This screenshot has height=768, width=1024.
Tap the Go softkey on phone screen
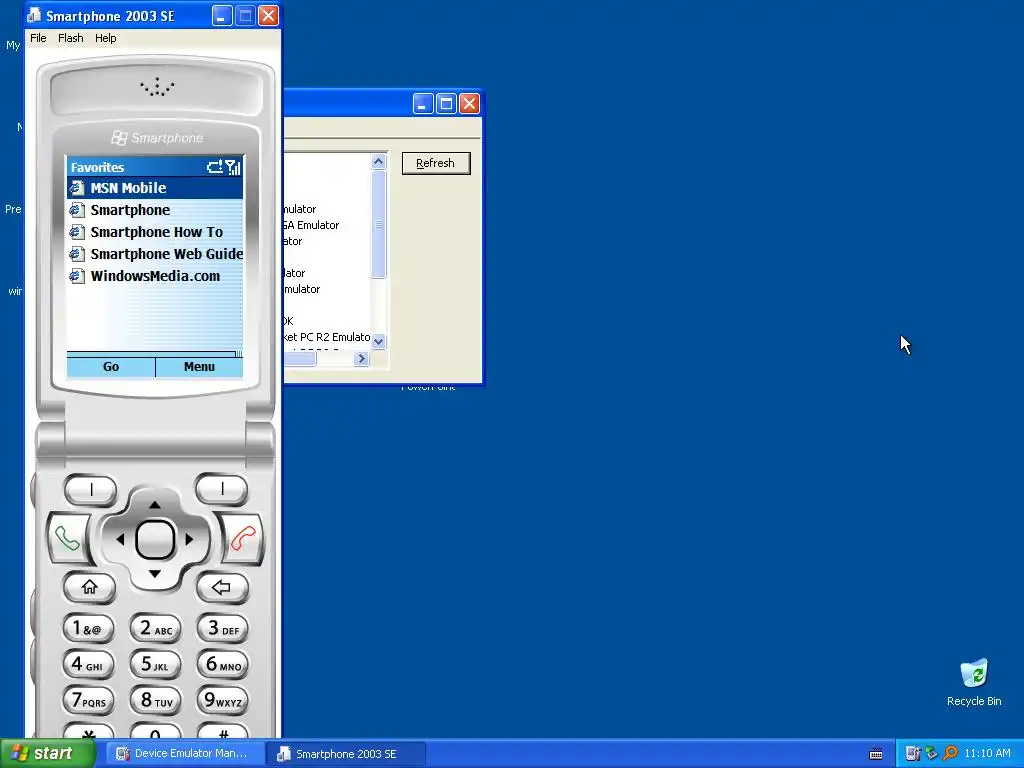tap(111, 367)
